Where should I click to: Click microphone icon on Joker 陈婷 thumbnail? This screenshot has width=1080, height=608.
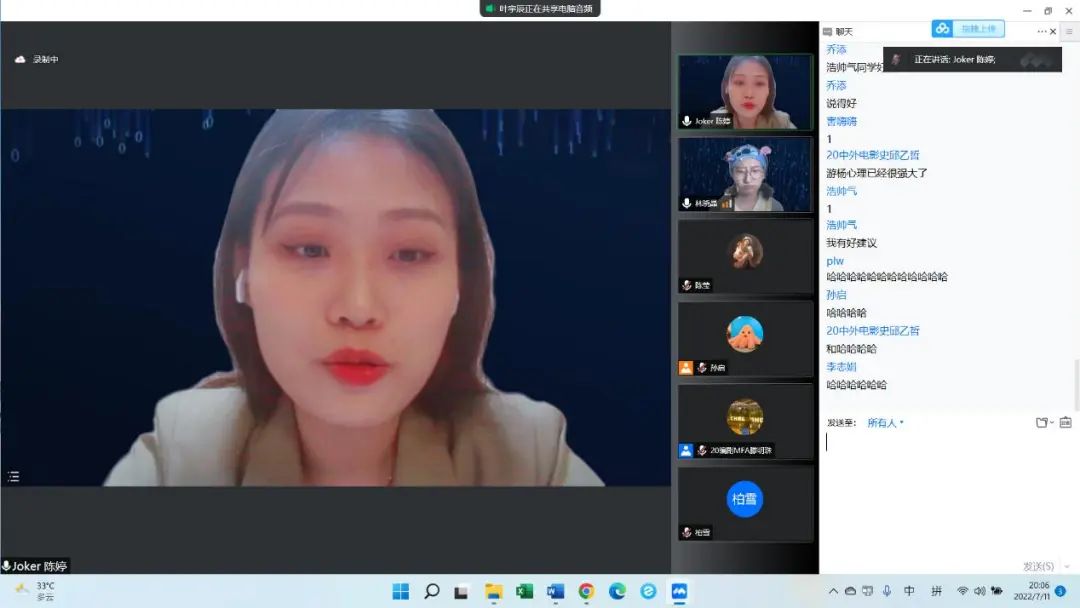[687, 121]
